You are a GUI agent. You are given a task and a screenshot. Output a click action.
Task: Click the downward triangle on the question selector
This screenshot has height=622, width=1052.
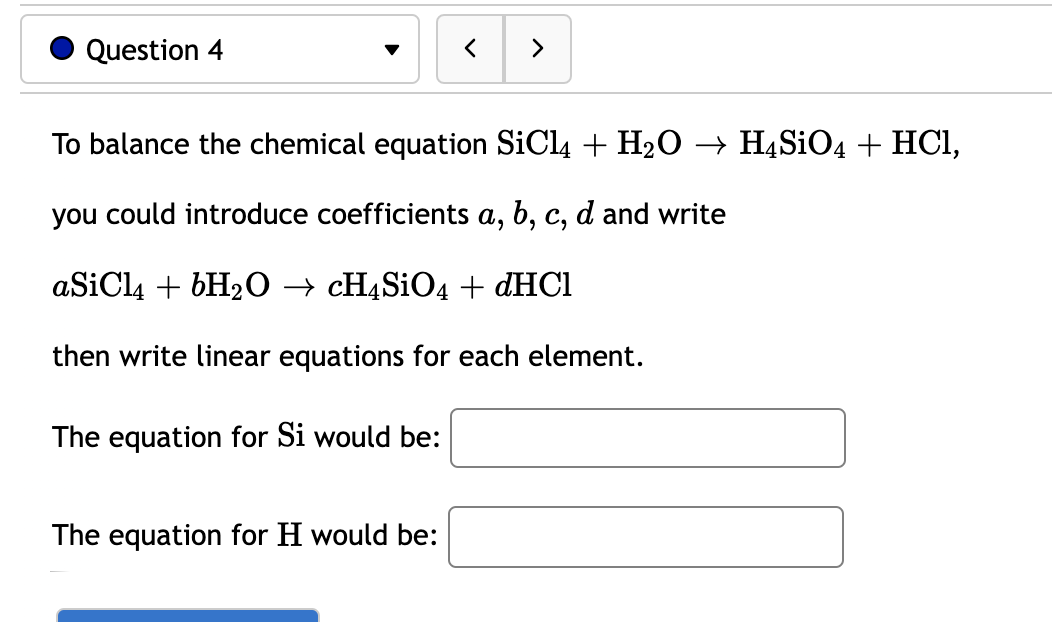[x=393, y=49]
